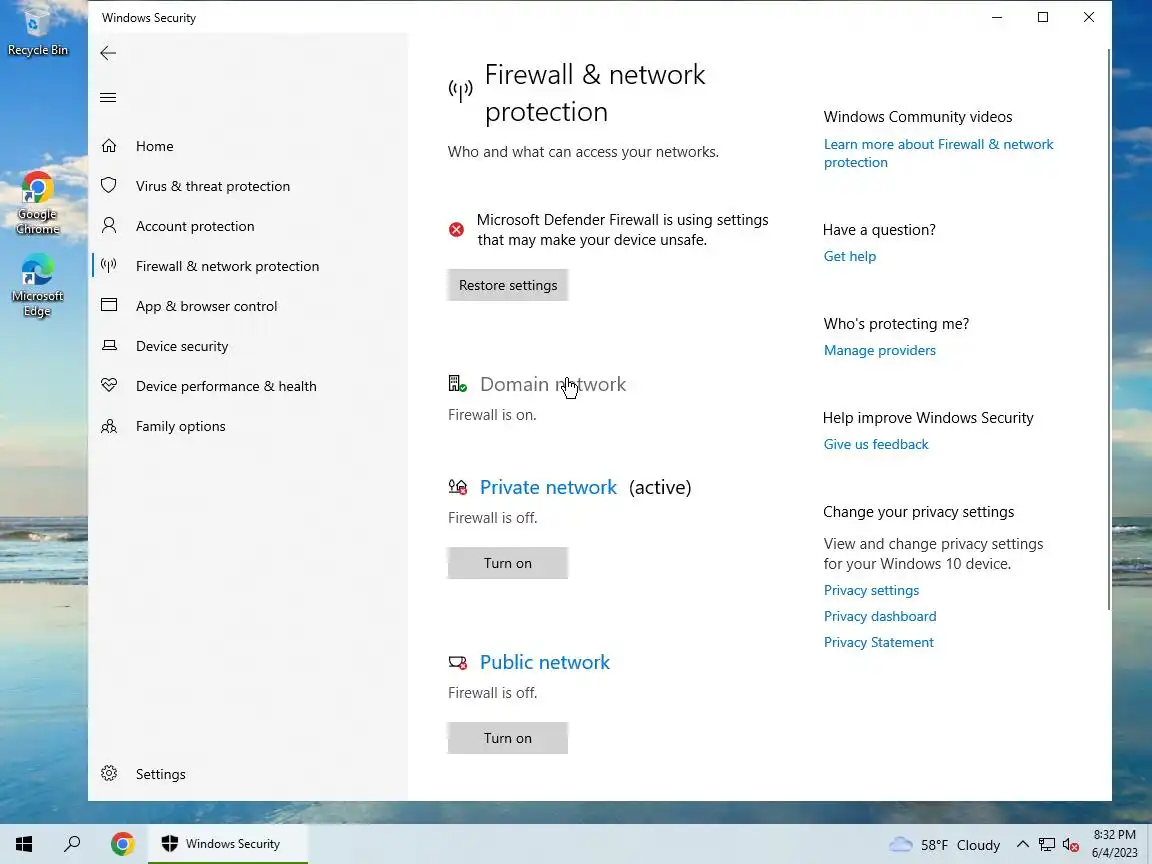Click the Device performance heart icon
This screenshot has height=864, width=1152.
[109, 385]
